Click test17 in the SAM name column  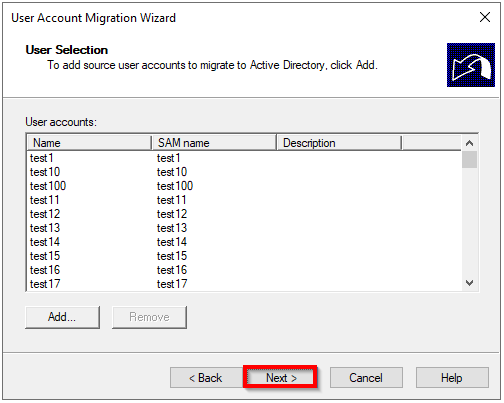click(x=172, y=284)
